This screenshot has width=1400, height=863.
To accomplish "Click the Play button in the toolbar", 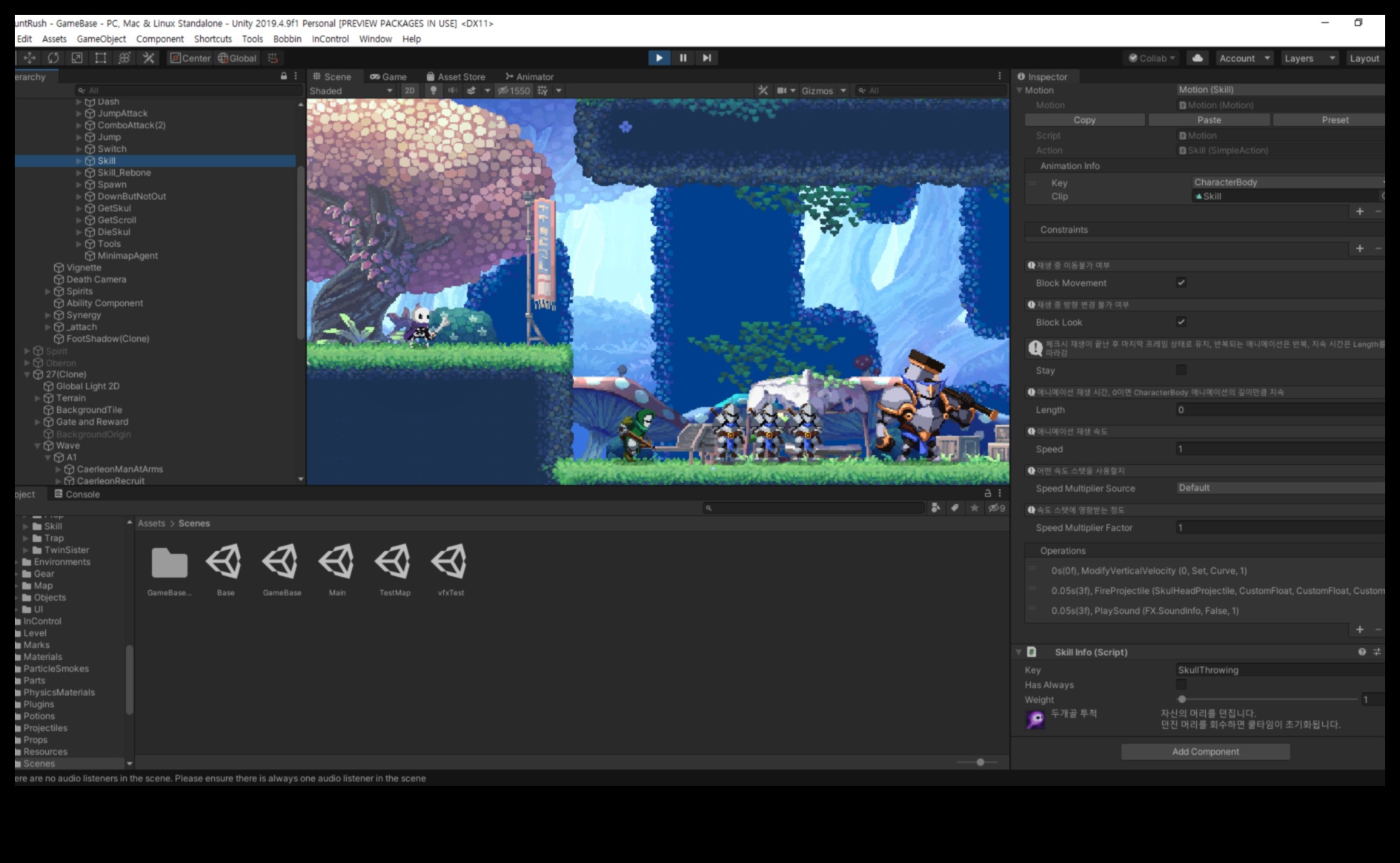I will 659,58.
